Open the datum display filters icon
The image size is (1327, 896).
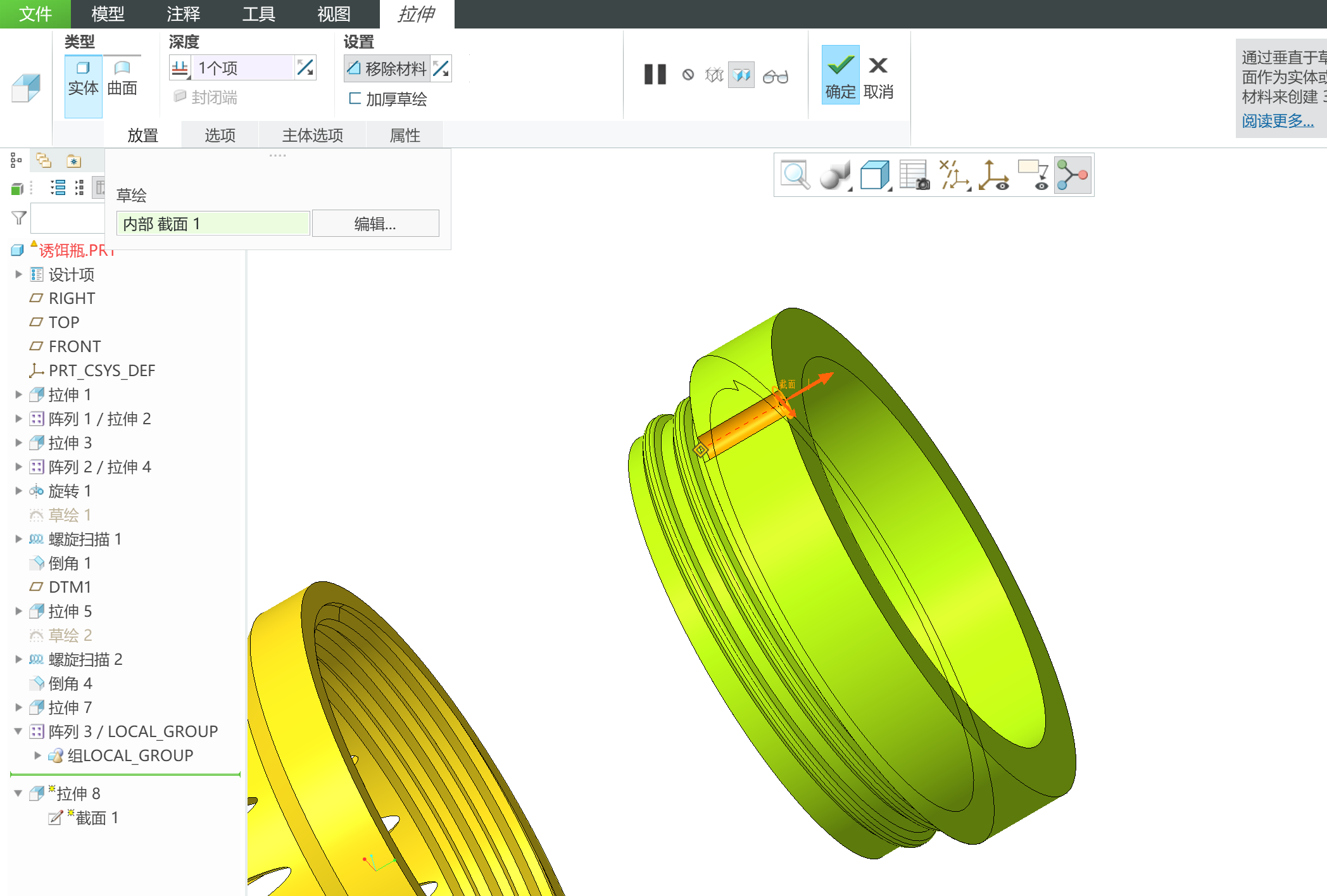[x=954, y=175]
